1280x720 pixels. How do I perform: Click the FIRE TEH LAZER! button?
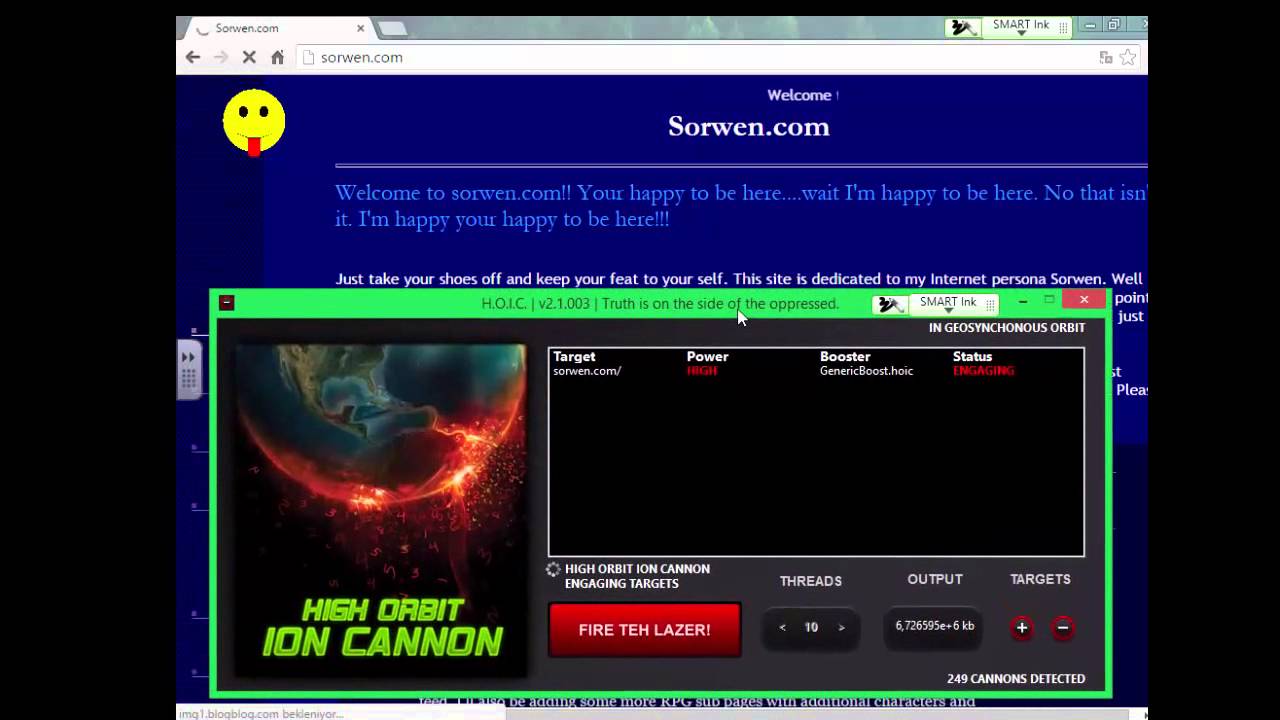point(644,630)
